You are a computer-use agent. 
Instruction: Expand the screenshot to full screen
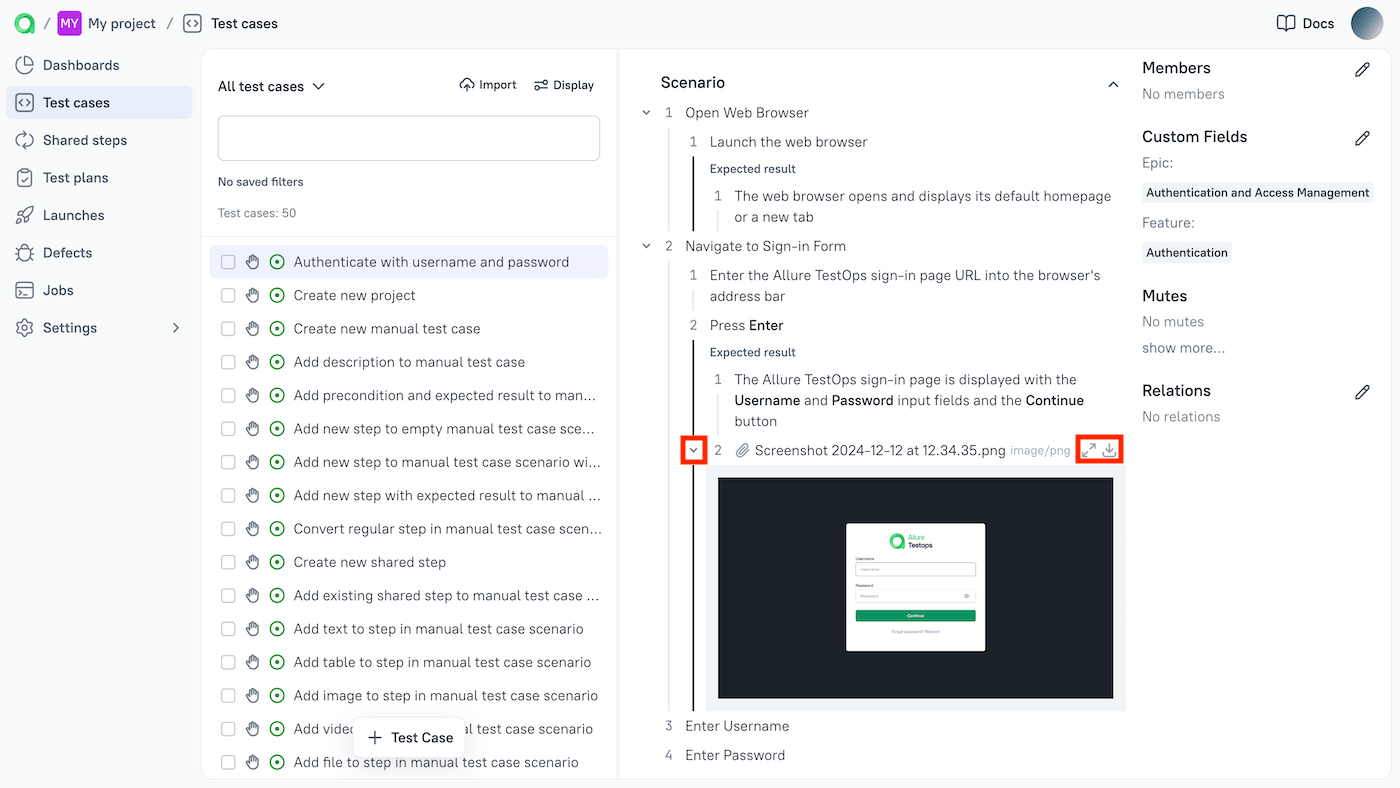tap(1089, 450)
